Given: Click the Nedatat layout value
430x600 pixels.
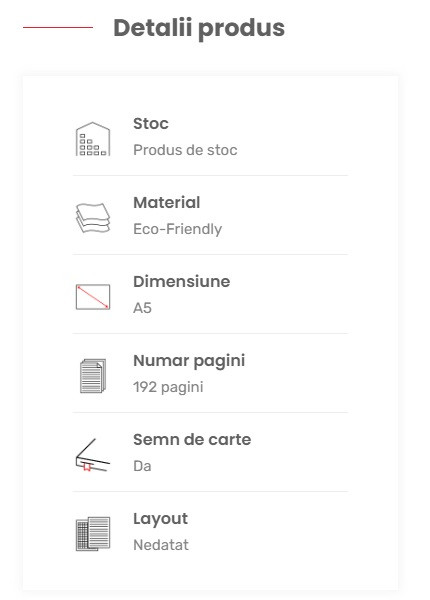Looking at the screenshot, I should point(161,545).
